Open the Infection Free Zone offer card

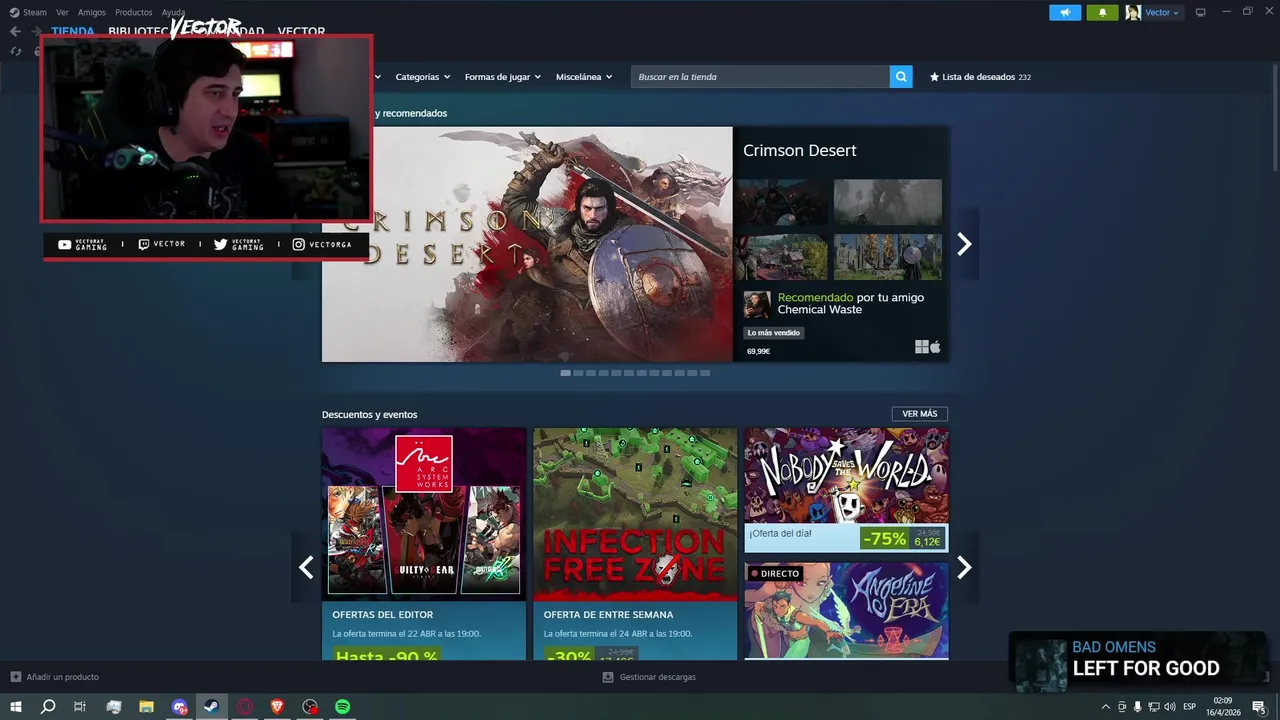point(635,544)
